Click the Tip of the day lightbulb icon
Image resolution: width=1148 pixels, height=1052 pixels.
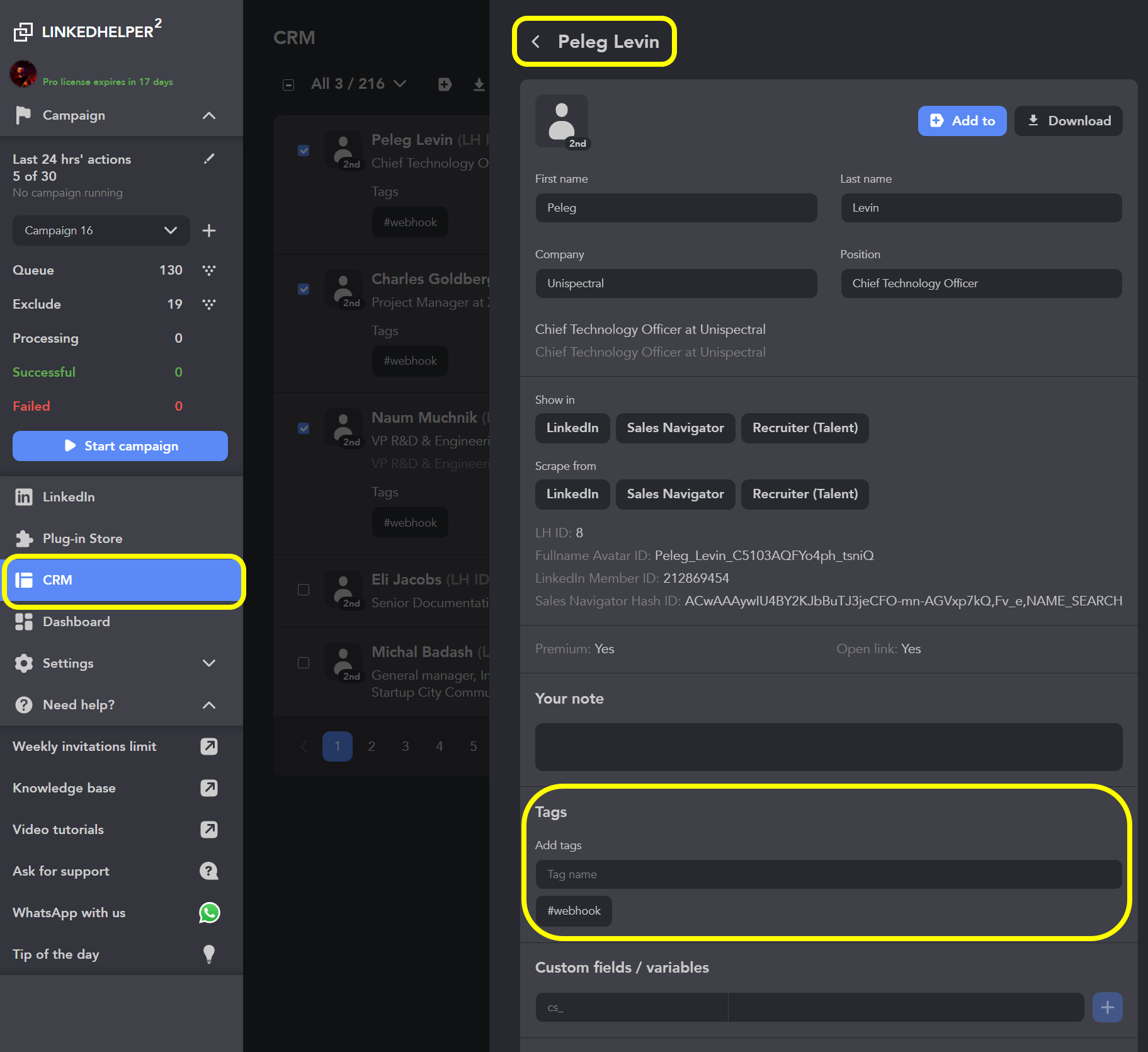pos(209,954)
